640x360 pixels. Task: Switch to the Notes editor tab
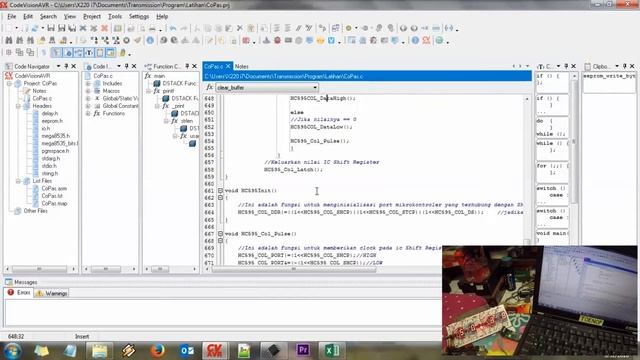[242, 66]
